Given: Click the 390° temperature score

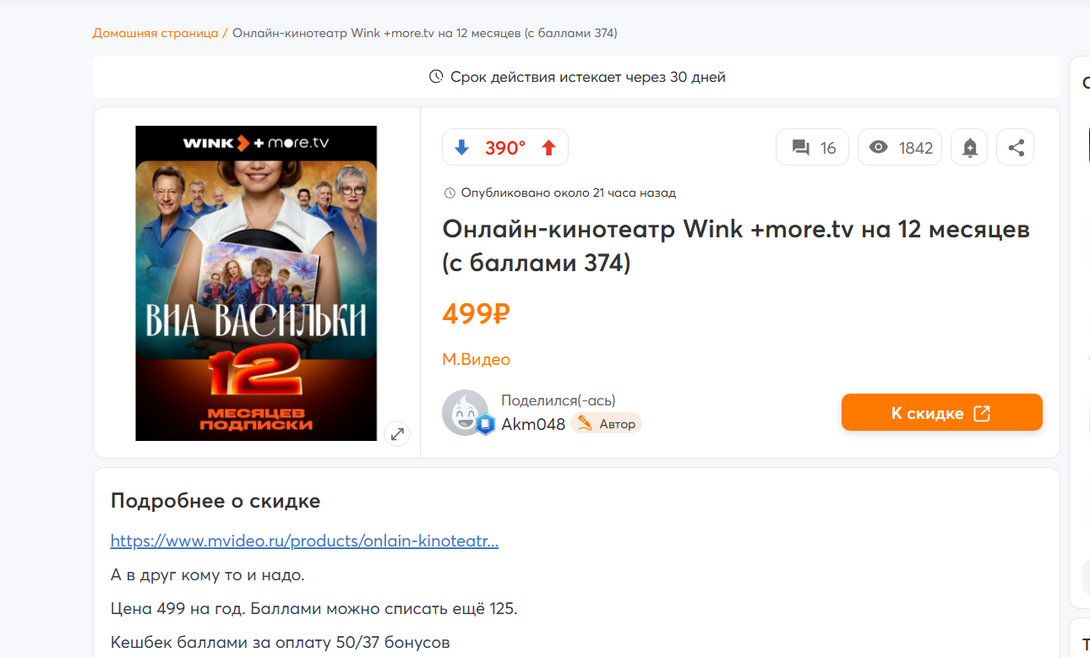Looking at the screenshot, I should pyautogui.click(x=505, y=148).
